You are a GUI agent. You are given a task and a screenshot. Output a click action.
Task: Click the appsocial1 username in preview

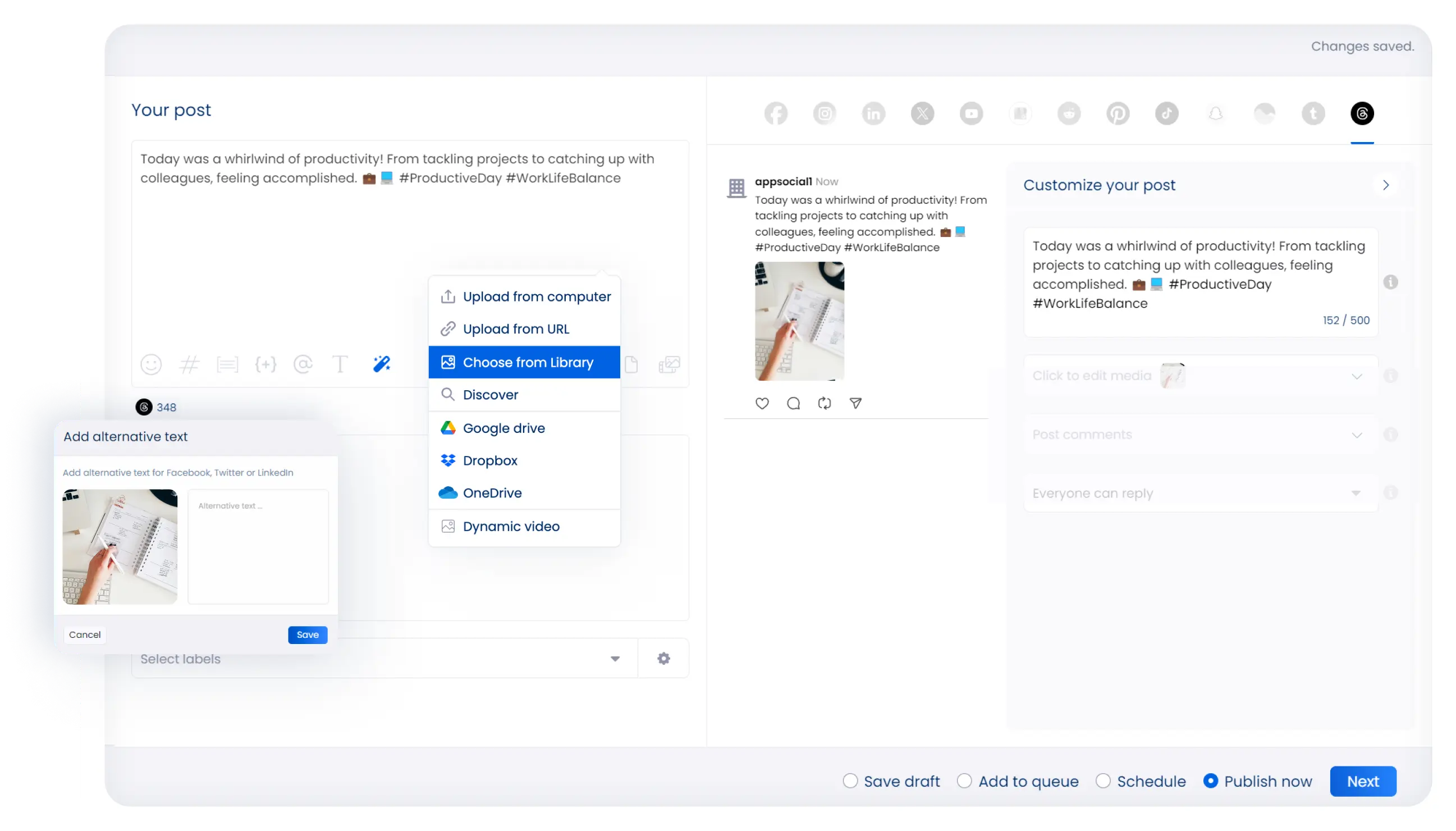point(783,181)
